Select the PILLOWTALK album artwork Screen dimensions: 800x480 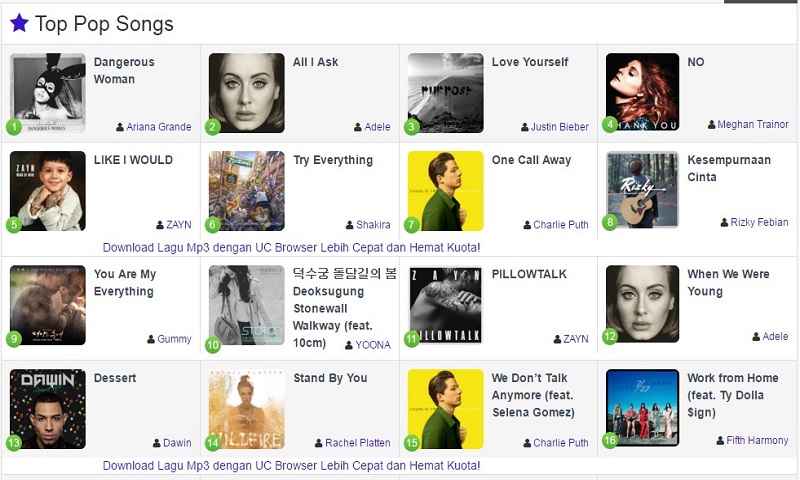tap(445, 305)
